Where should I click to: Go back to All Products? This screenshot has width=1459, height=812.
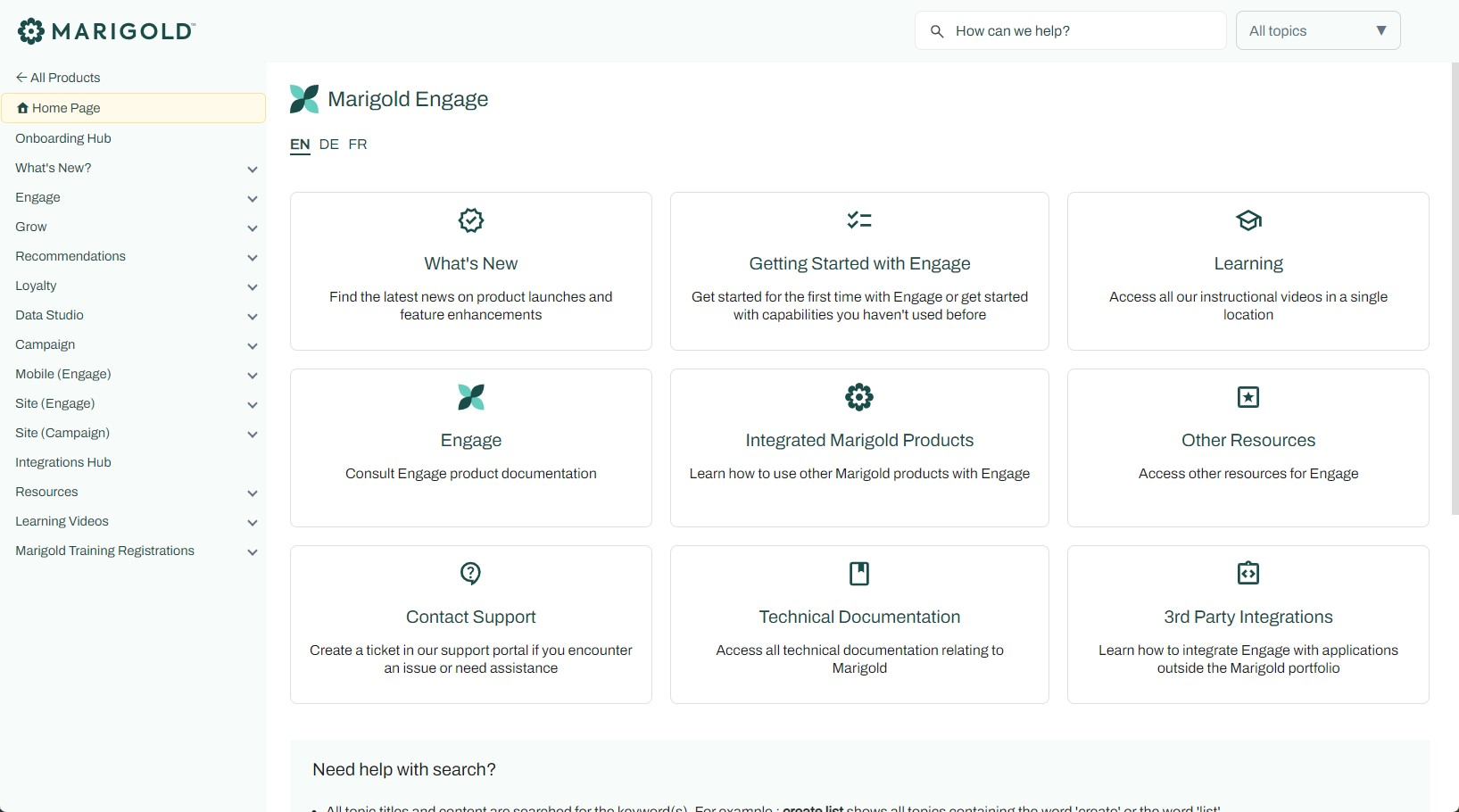point(58,78)
